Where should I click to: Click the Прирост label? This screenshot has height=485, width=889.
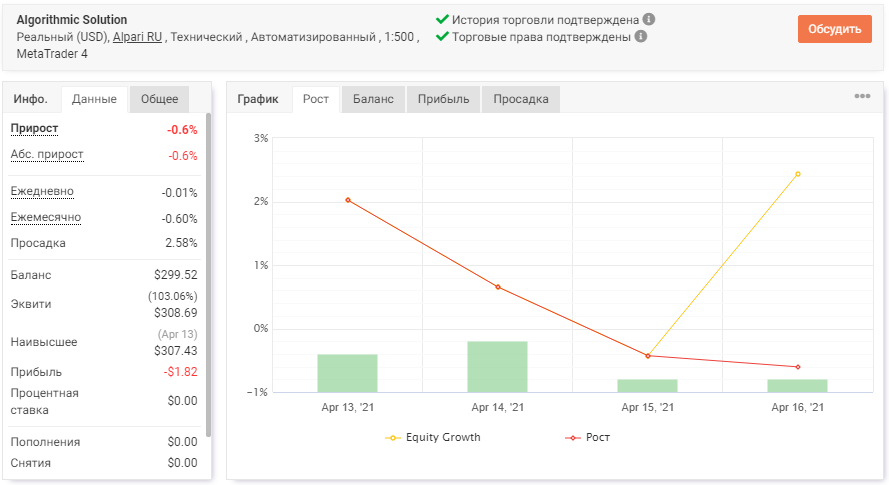35,129
